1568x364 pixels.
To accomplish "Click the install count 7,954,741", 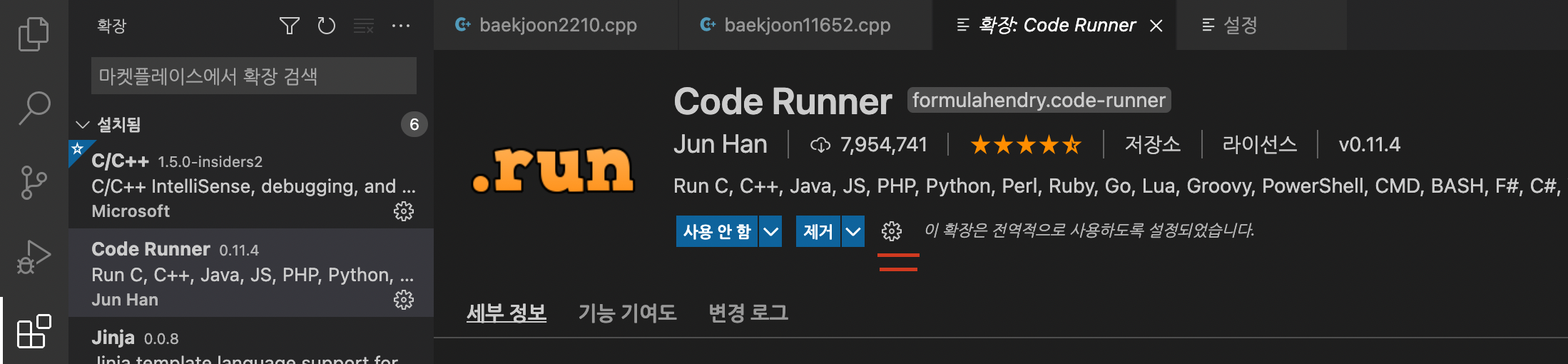I will click(x=884, y=145).
